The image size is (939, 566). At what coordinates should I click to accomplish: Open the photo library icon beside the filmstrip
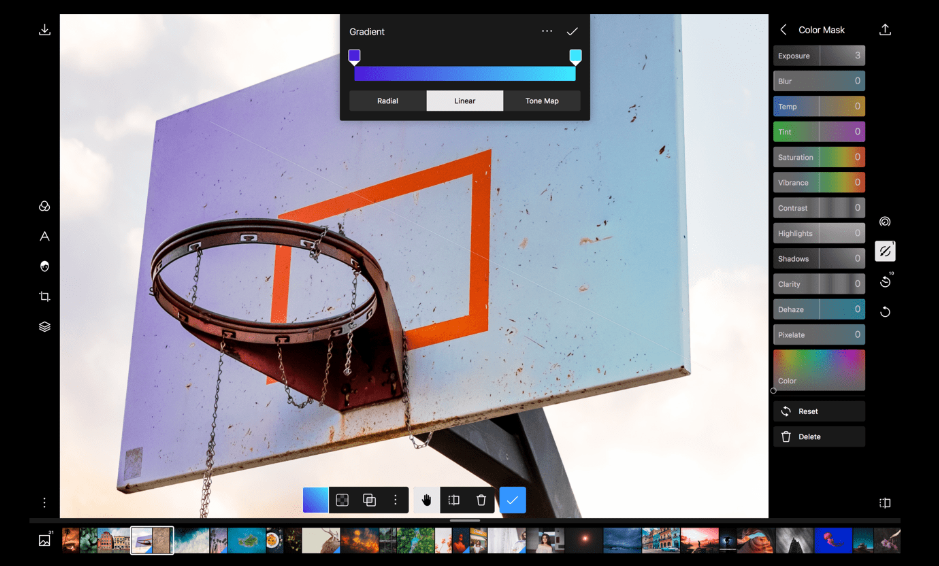45,540
